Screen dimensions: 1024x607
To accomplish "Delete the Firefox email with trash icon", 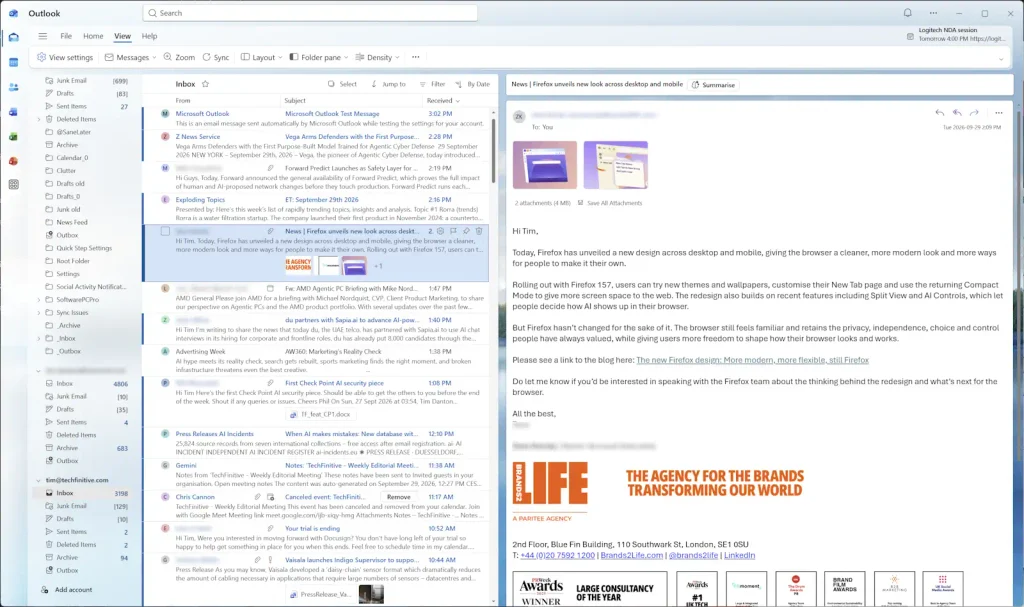I will click(x=479, y=231).
